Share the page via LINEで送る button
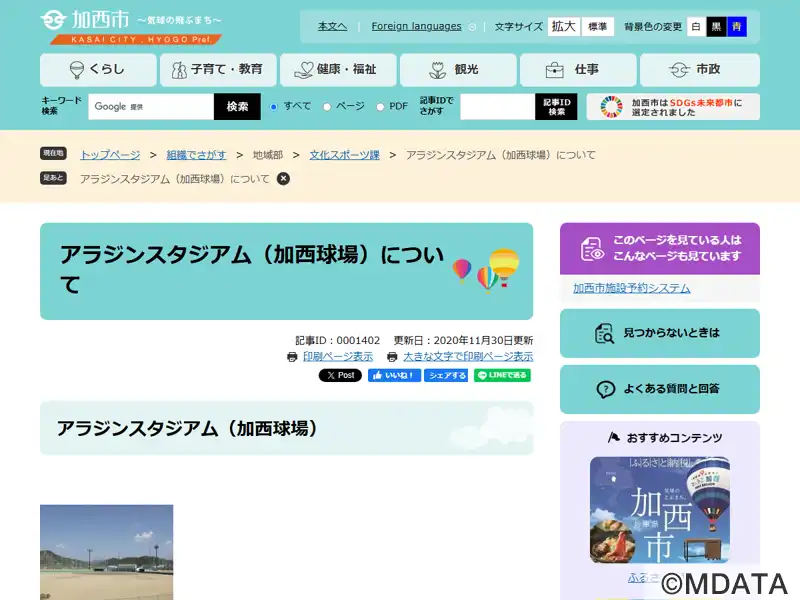The image size is (800, 600). tap(502, 376)
